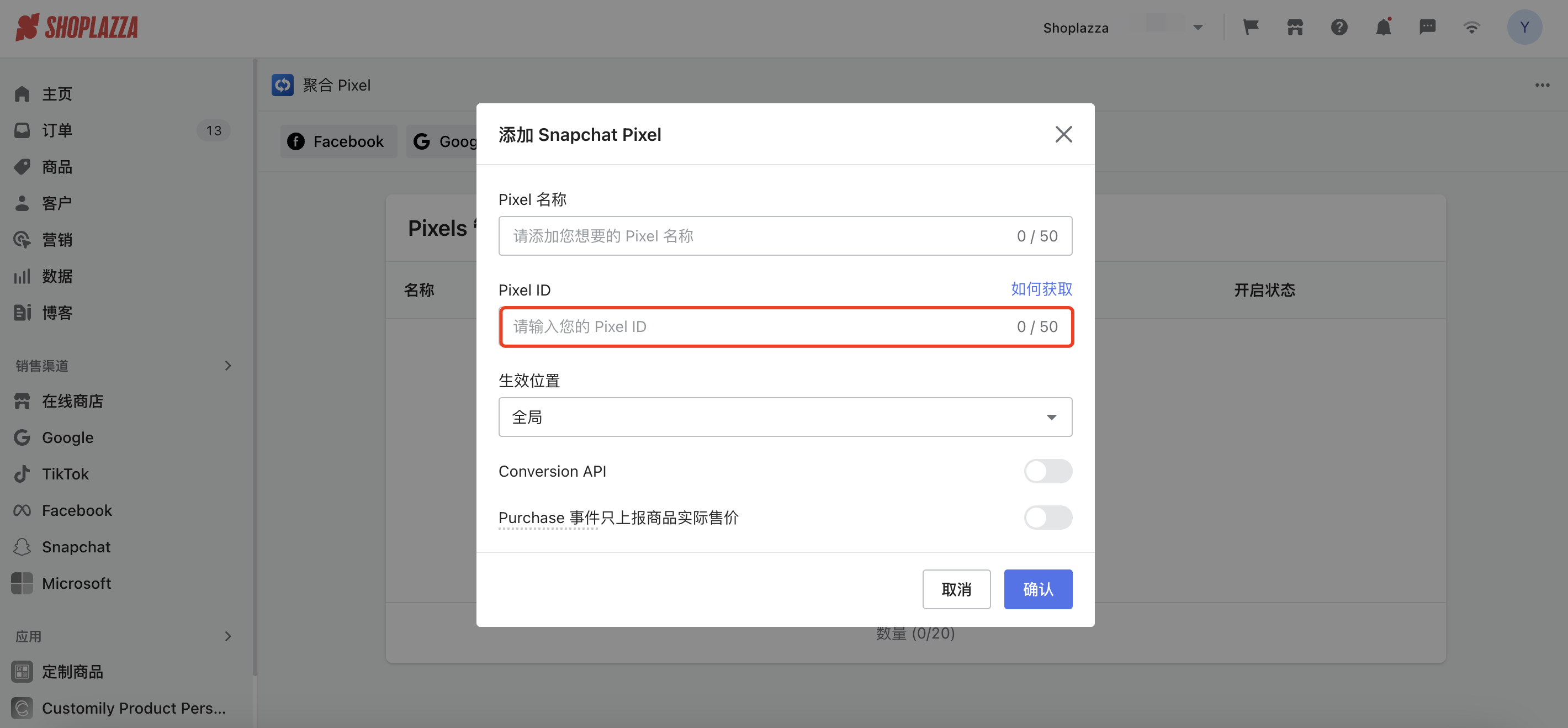Open the chat messages icon
This screenshot has height=728, width=1568.
pos(1427,28)
